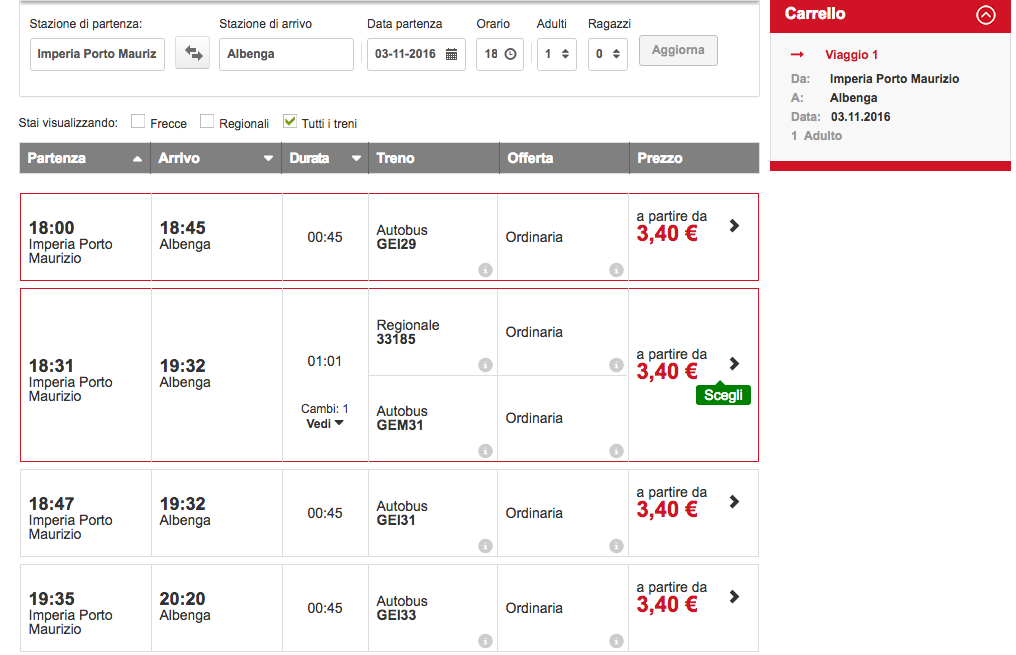This screenshot has width=1016, height=655.
Task: Collapse the Carrello panel chevron icon
Action: point(986,15)
